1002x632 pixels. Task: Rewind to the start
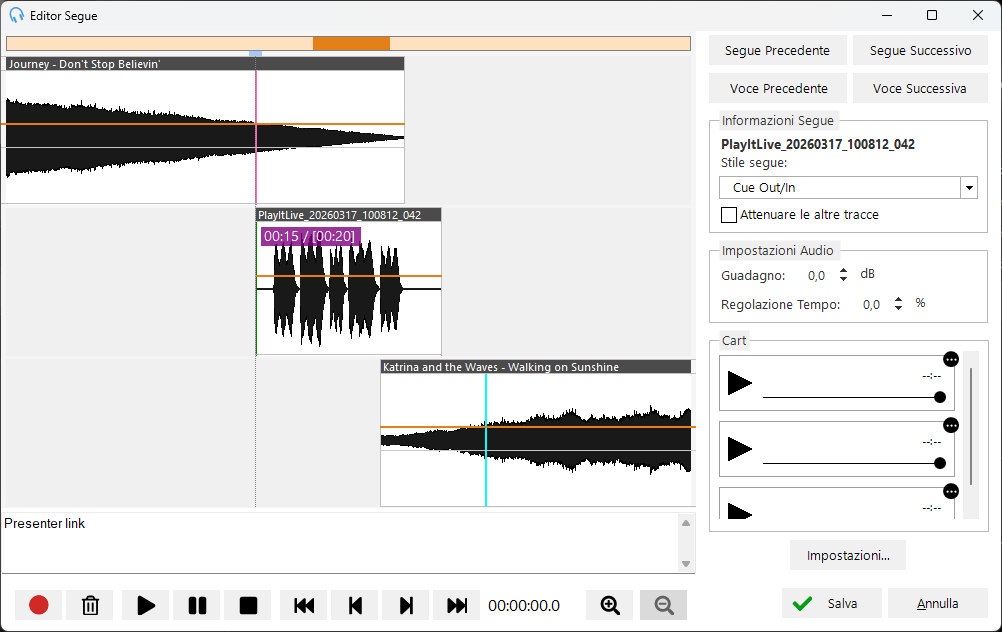tap(304, 605)
